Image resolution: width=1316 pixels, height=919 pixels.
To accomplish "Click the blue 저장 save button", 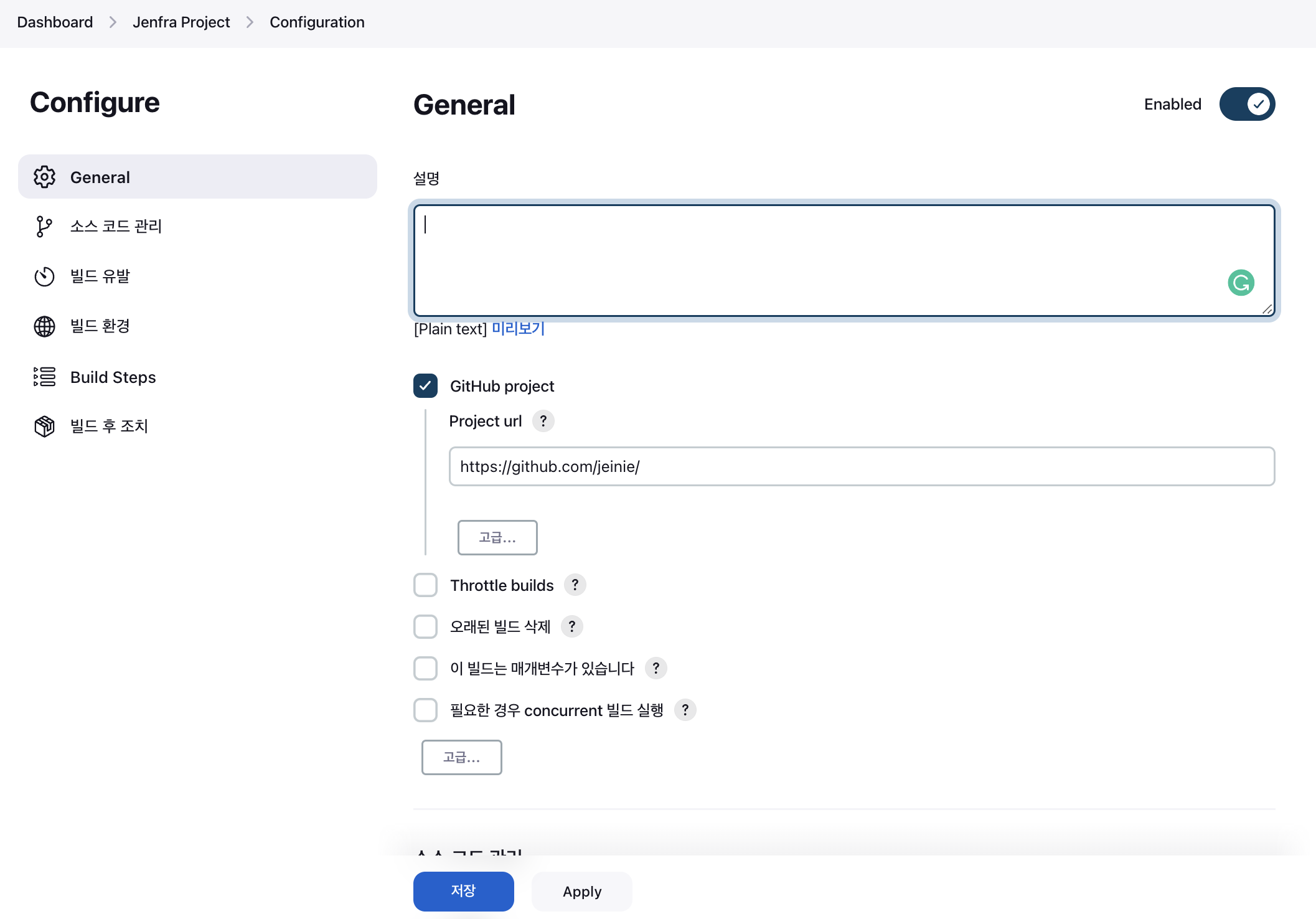I will (x=463, y=891).
